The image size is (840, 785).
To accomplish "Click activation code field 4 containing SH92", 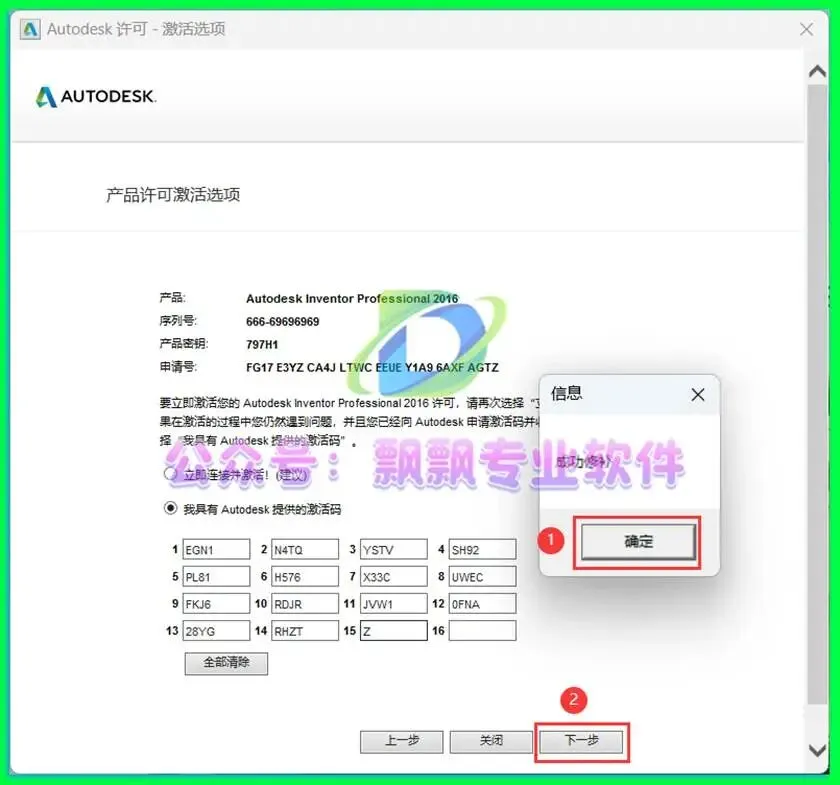I will click(483, 549).
